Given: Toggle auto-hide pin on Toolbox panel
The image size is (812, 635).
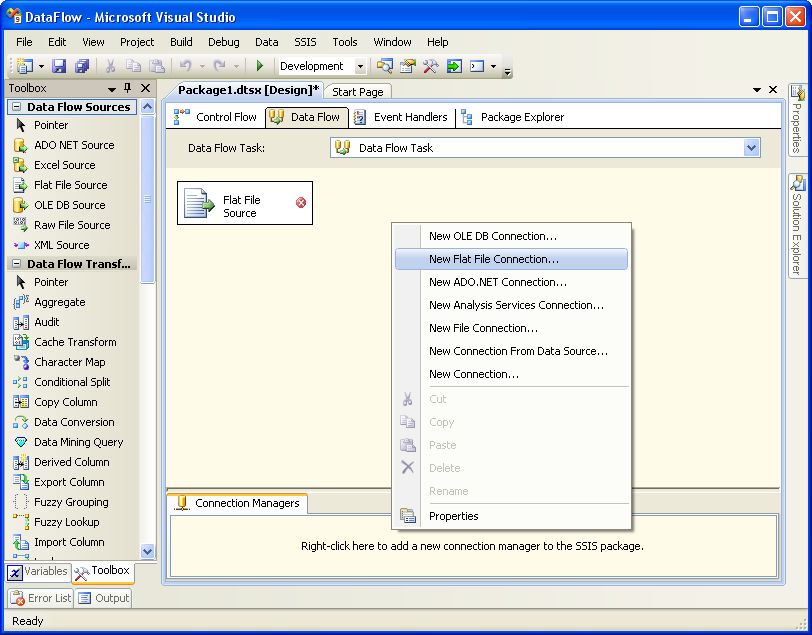Looking at the screenshot, I should coord(129,88).
